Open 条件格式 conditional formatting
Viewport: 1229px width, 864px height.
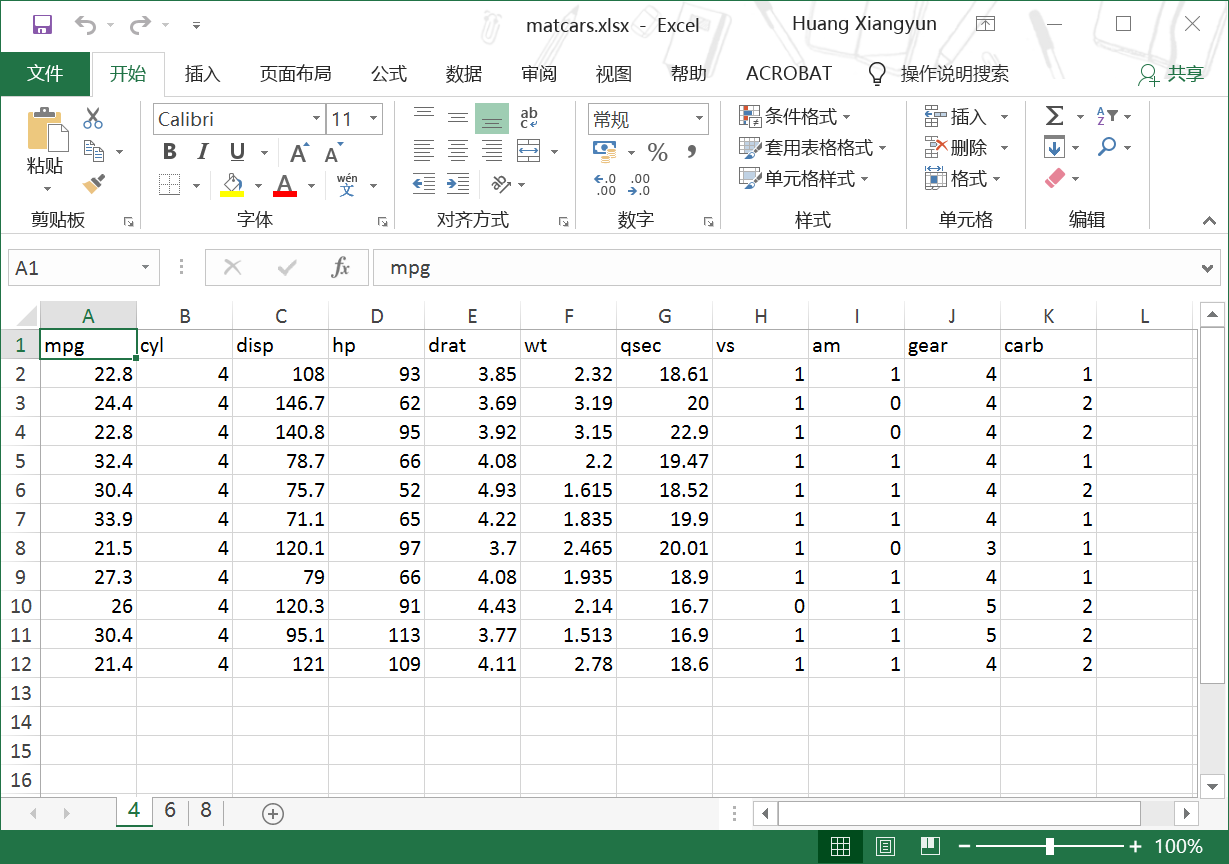coord(795,117)
